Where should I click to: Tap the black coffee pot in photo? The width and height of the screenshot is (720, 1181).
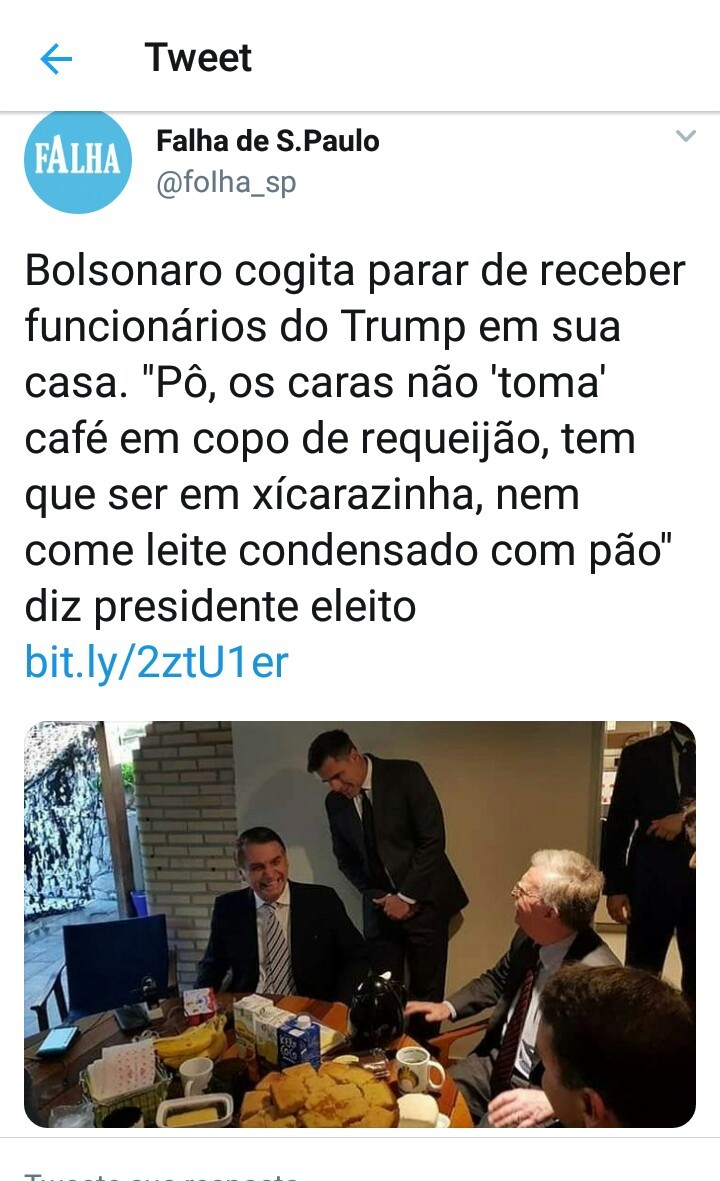click(x=376, y=1012)
